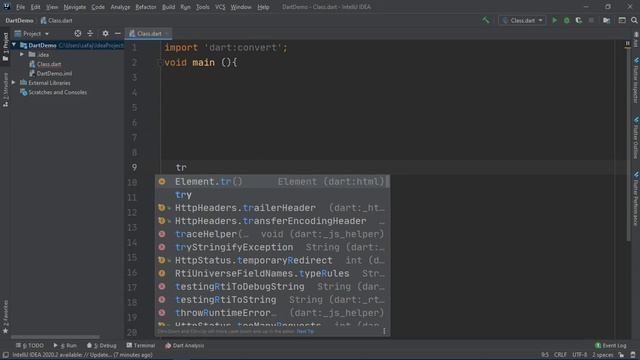Change line separator CRLF in status bar
This screenshot has height=360, width=640.
560,355
